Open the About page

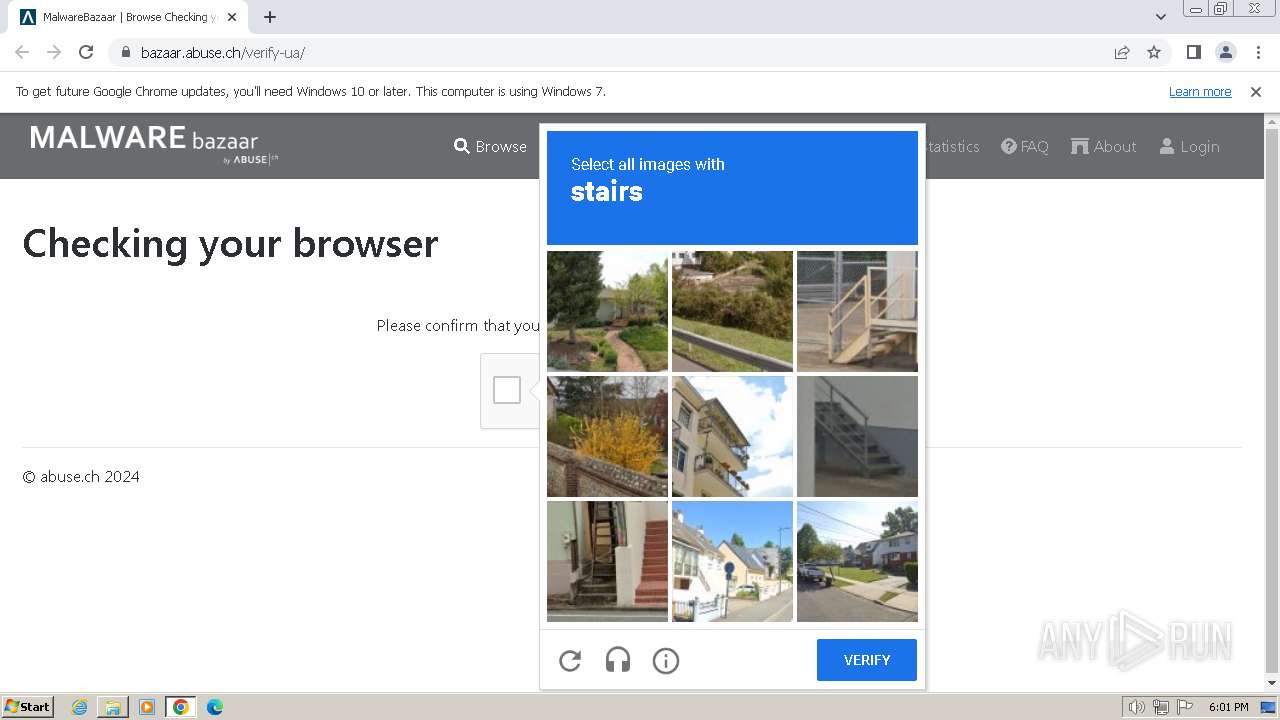tap(1103, 146)
